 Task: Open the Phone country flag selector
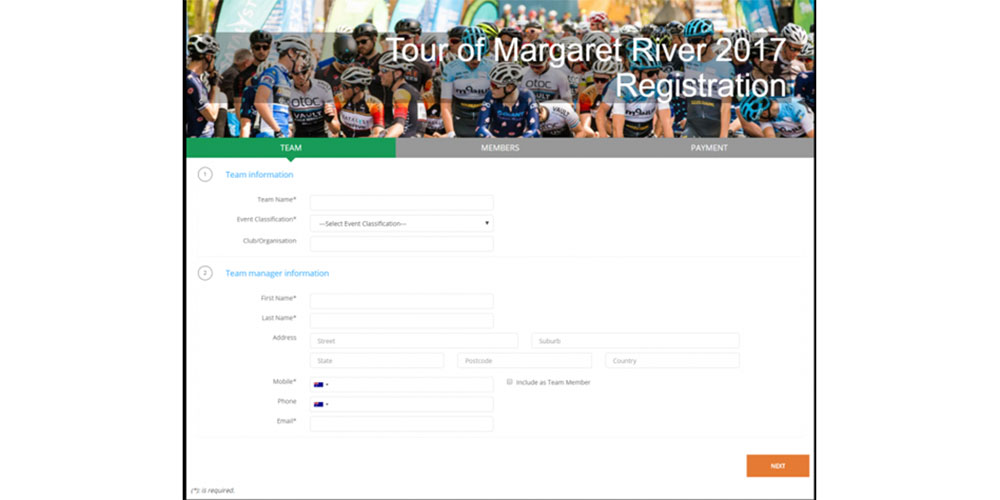click(x=321, y=404)
